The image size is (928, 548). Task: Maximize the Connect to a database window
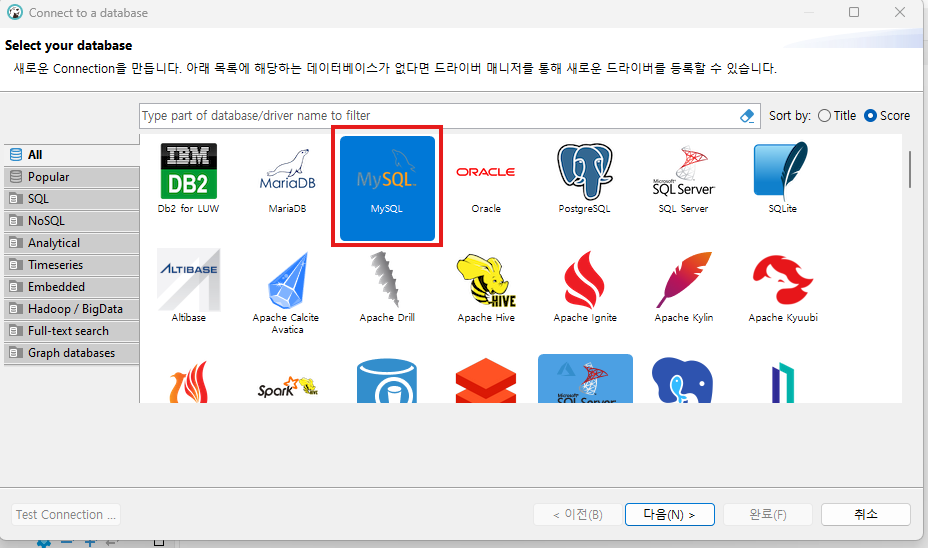coord(853,12)
